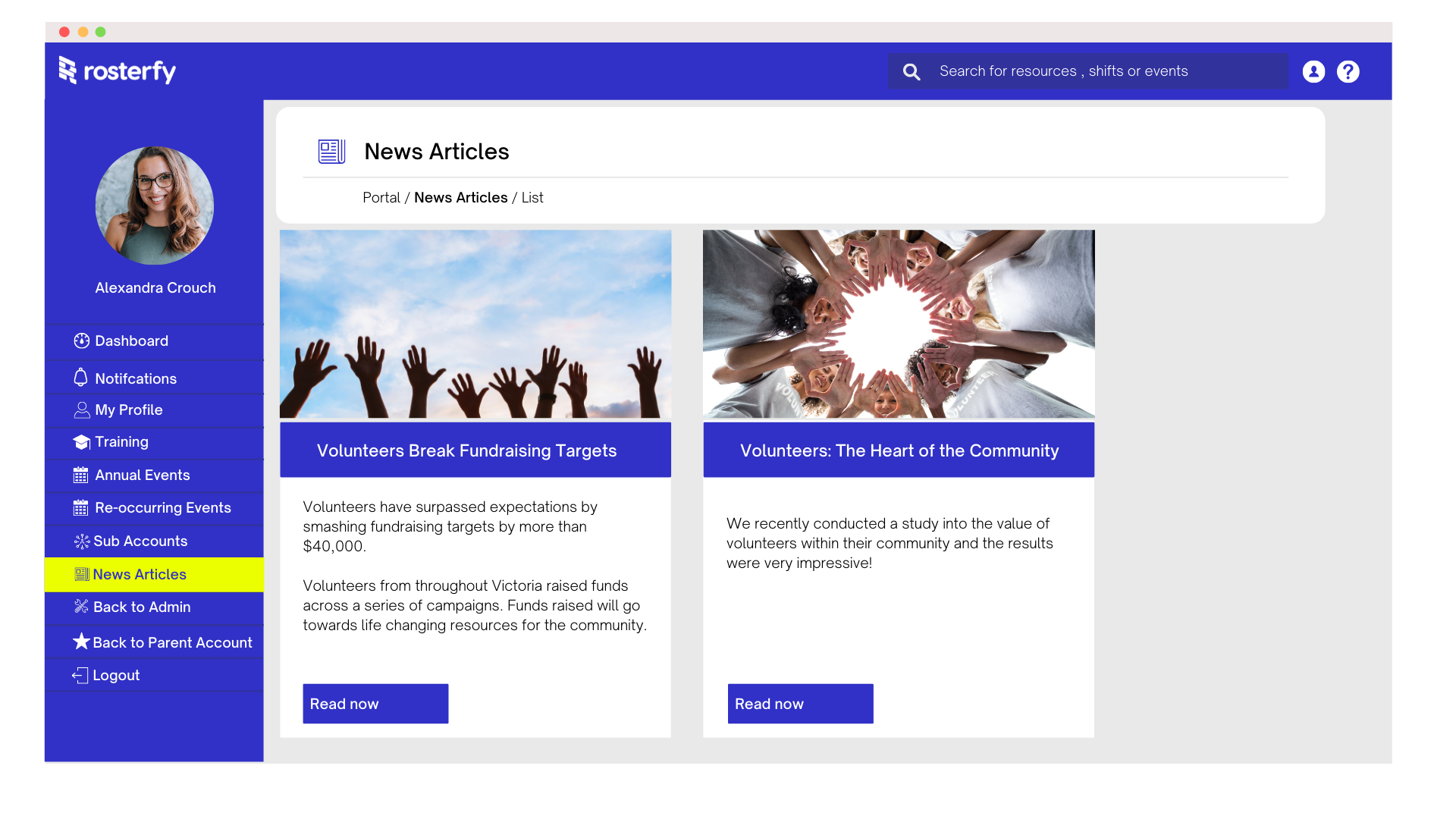1456x819 pixels.
Task: Click the Alexandra Crouch name text
Action: tap(155, 288)
